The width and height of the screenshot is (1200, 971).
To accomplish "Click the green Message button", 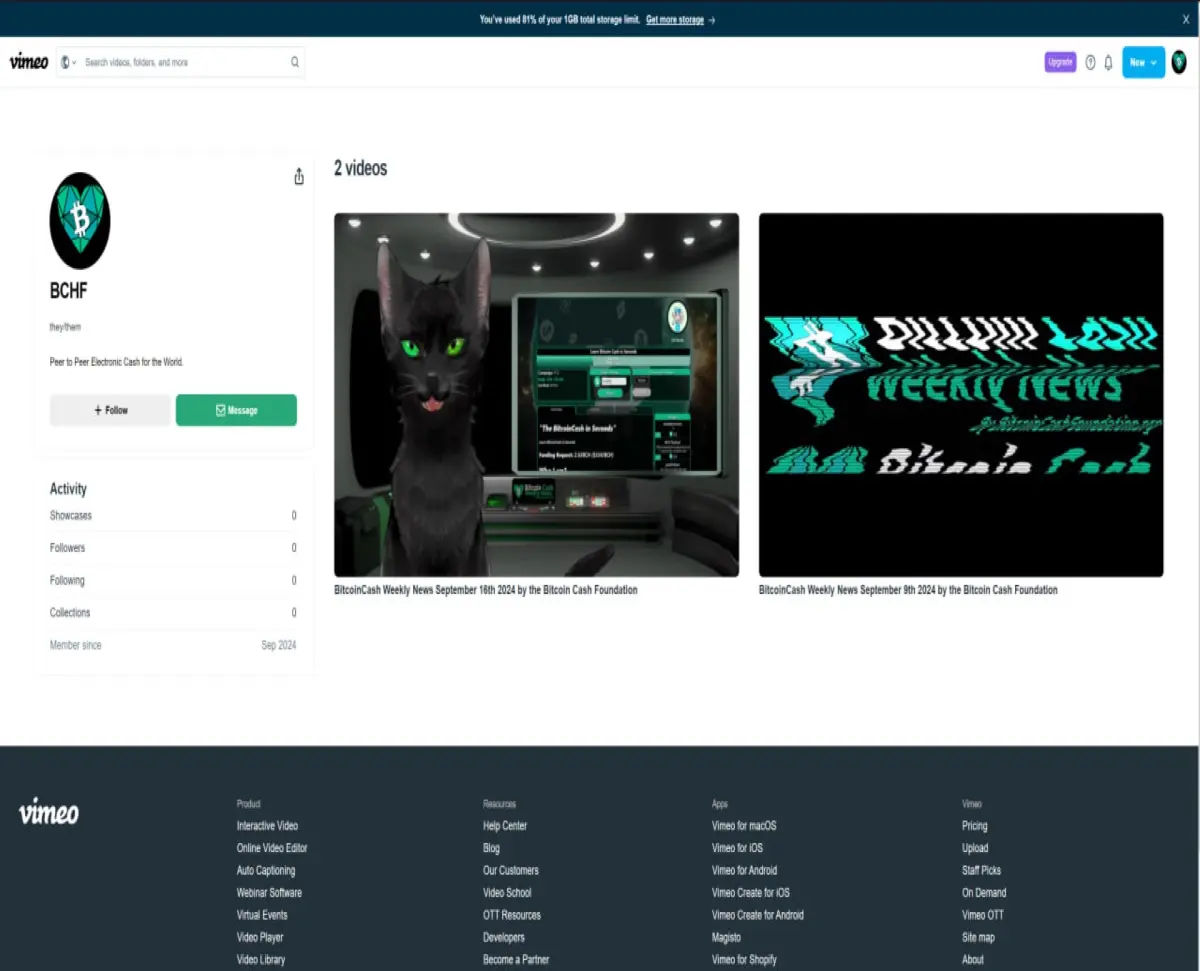I will [236, 410].
